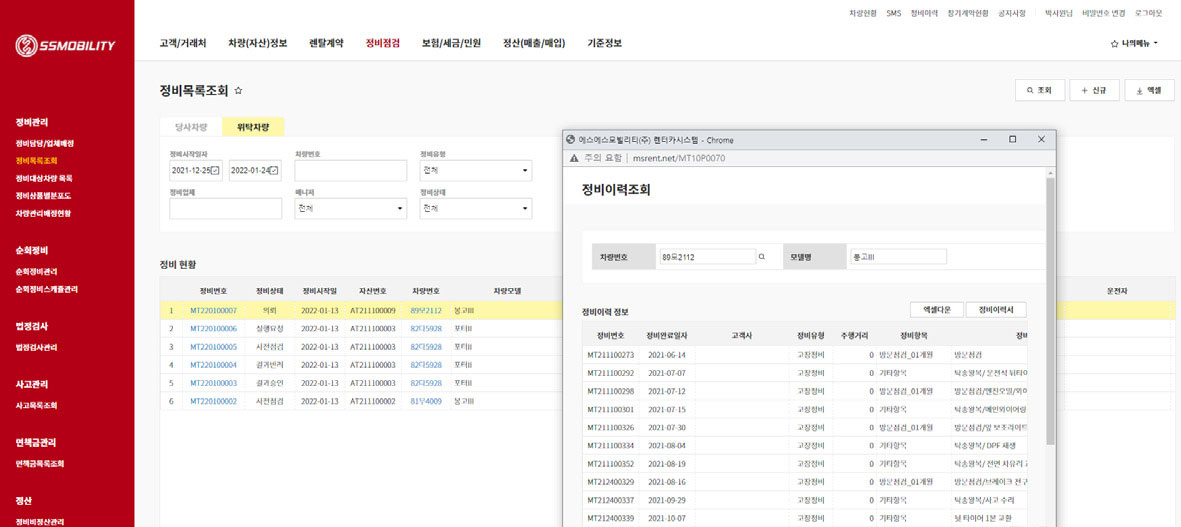Select 순회정비관리 in the sidebar
This screenshot has height=527, width=1181.
pos(36,271)
